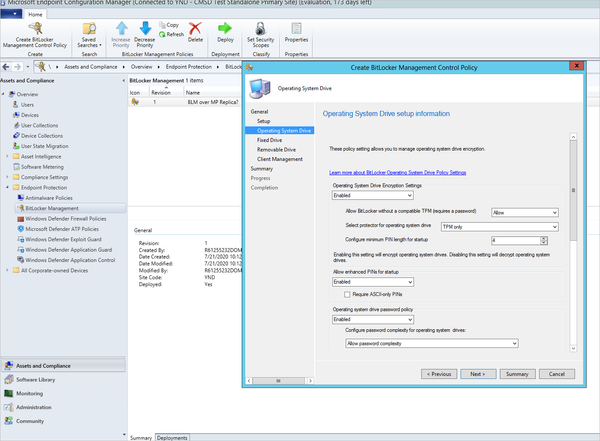Screen dimensions: 600x441
Task: Open Operating System Drive Encryption Settings dropdown
Action: pyautogui.click(x=373, y=195)
